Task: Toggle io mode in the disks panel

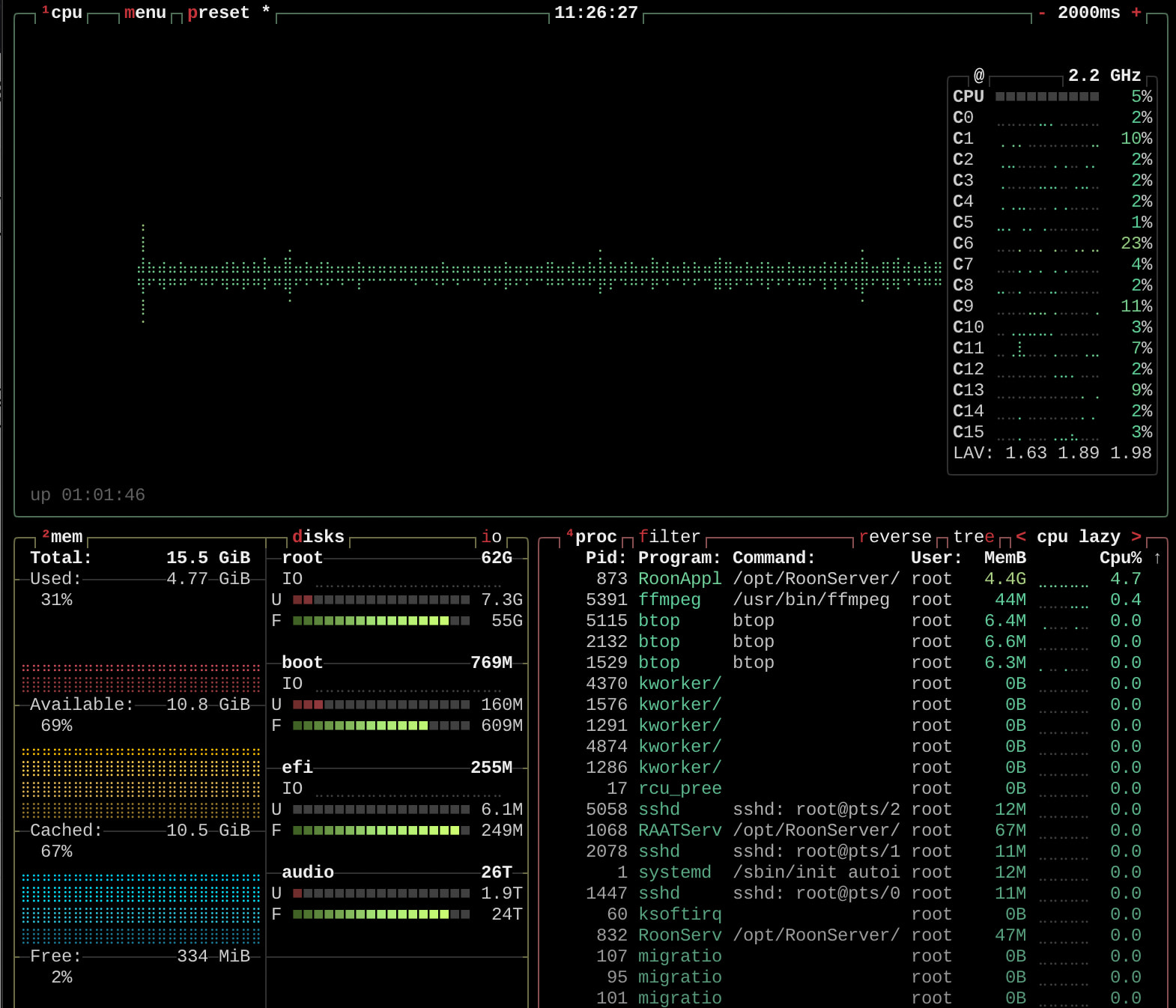Action: 491,537
